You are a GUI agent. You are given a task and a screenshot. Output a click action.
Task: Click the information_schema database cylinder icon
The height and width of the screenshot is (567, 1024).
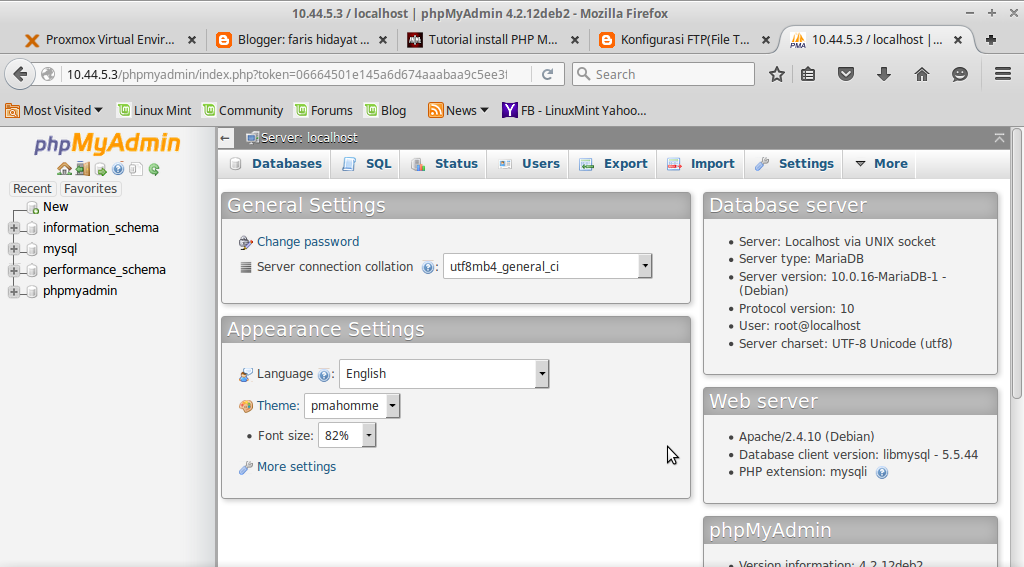(x=32, y=228)
